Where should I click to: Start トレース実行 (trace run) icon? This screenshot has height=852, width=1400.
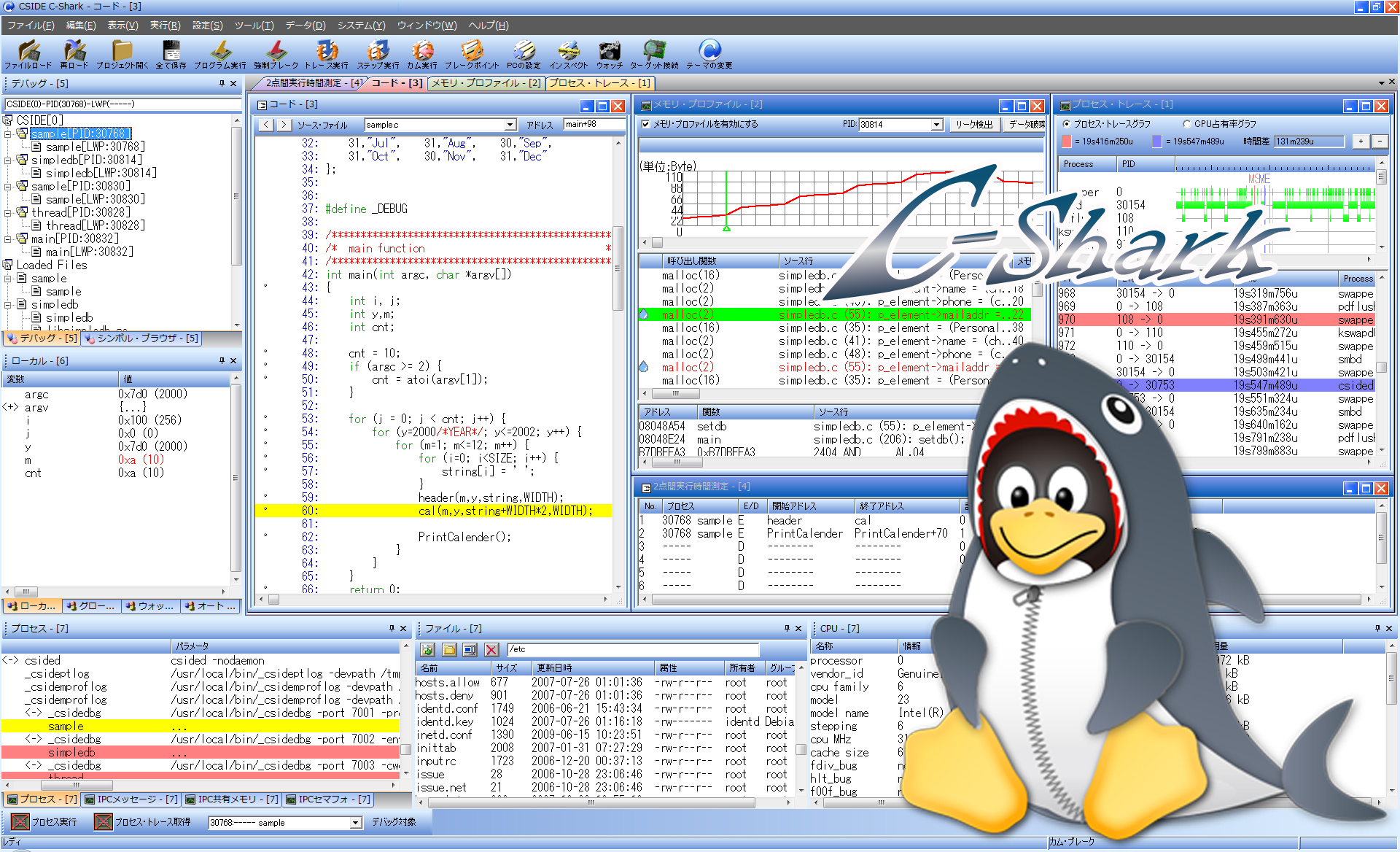(x=327, y=50)
